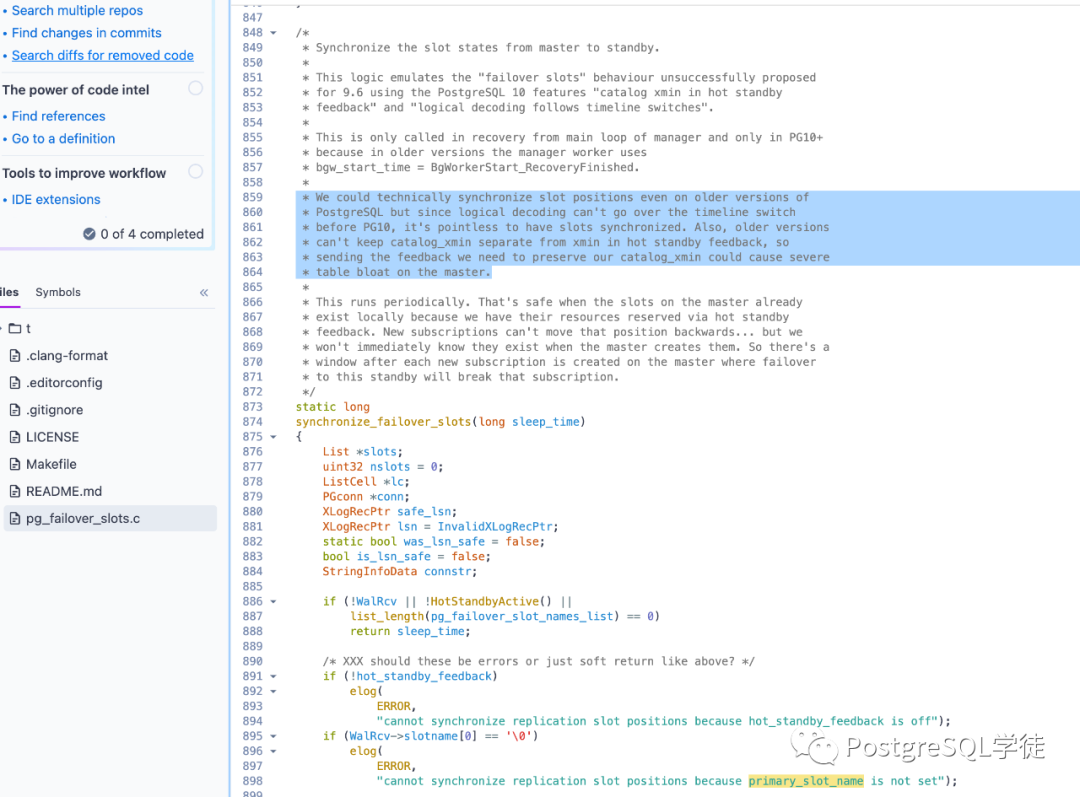Image resolution: width=1080 pixels, height=797 pixels.
Task: Click the '0 of 4 completed' progress text
Action: tap(152, 234)
